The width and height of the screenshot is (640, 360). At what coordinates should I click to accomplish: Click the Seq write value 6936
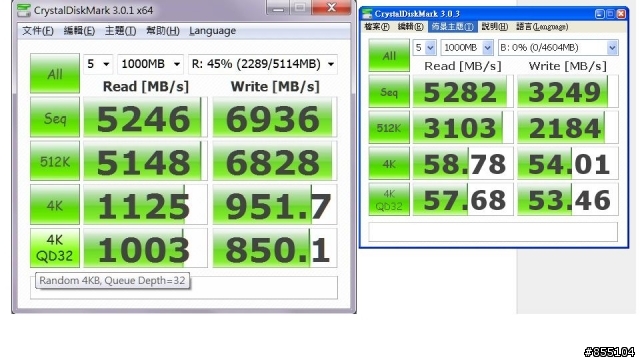pyautogui.click(x=274, y=118)
